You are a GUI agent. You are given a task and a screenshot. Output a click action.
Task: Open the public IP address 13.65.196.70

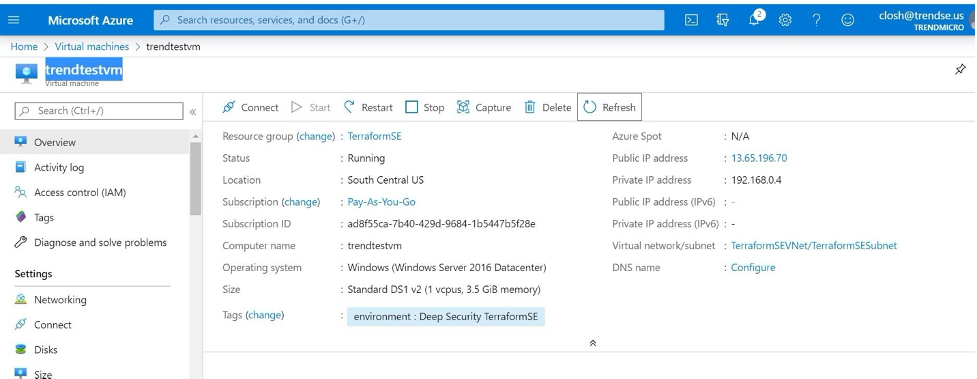click(x=759, y=158)
